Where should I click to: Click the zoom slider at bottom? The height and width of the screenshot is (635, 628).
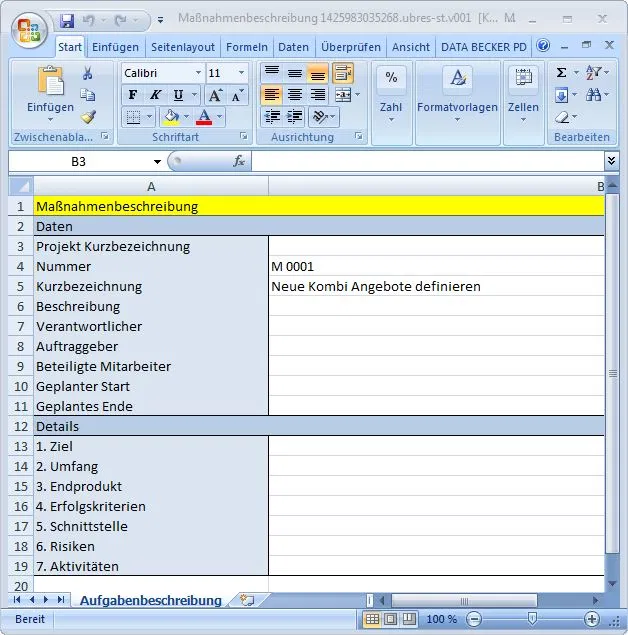coord(532,619)
